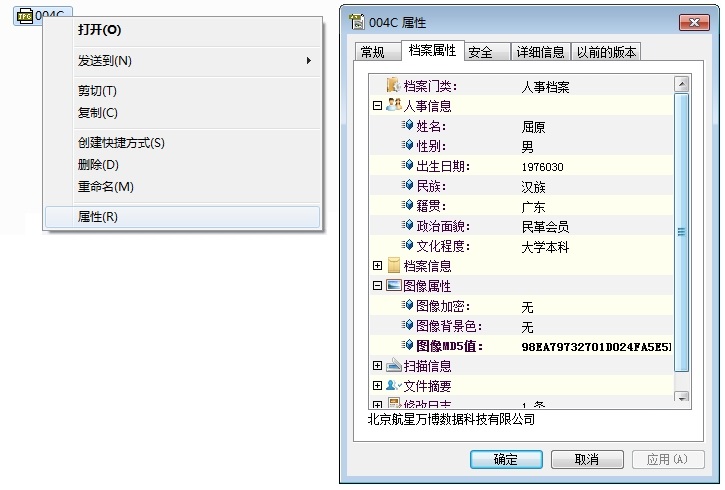Click the vertical scrollbar thumb
This screenshot has width=725, height=490.
coord(682,232)
